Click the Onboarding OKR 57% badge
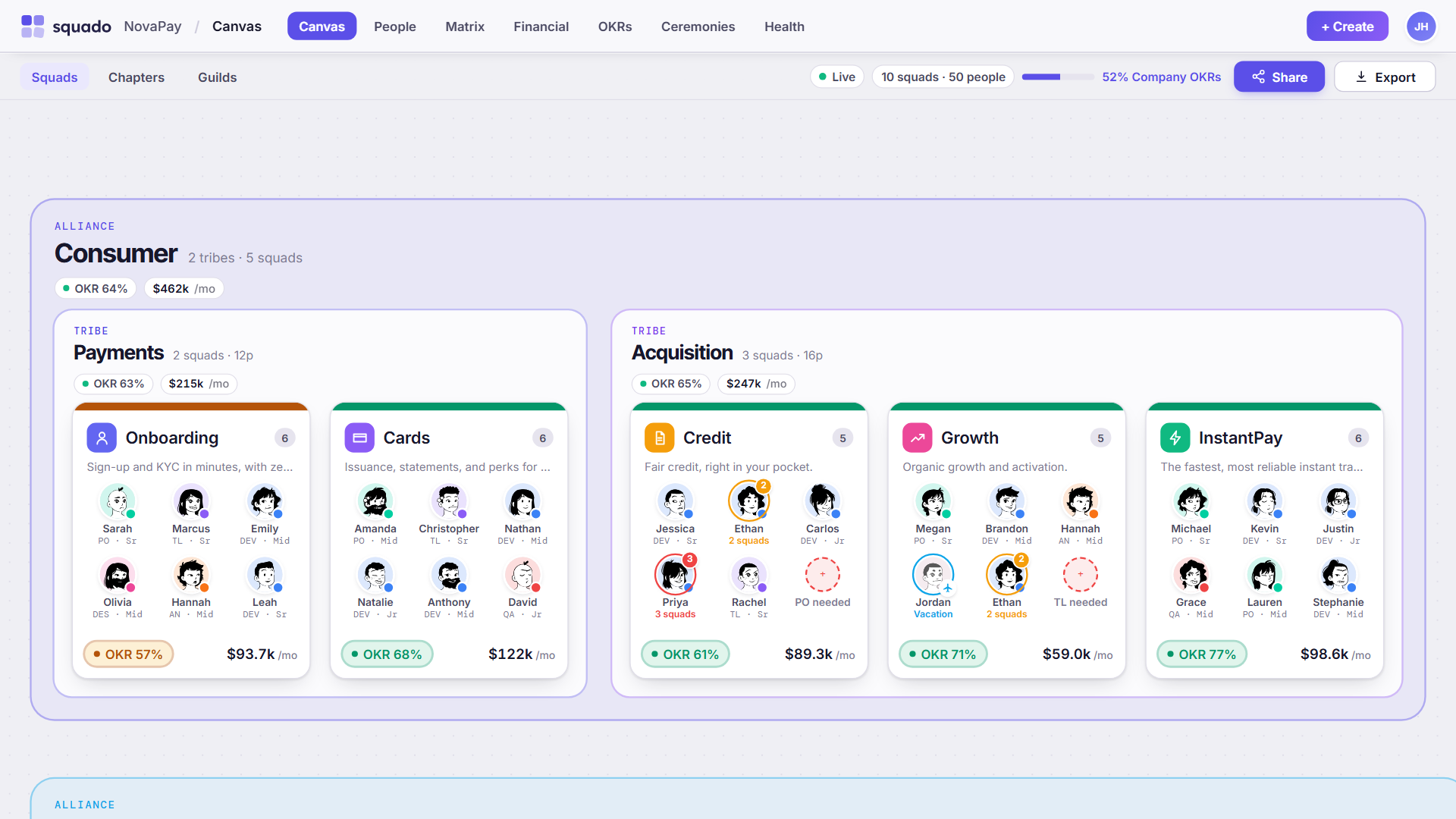This screenshot has width=1456, height=819. click(x=128, y=654)
